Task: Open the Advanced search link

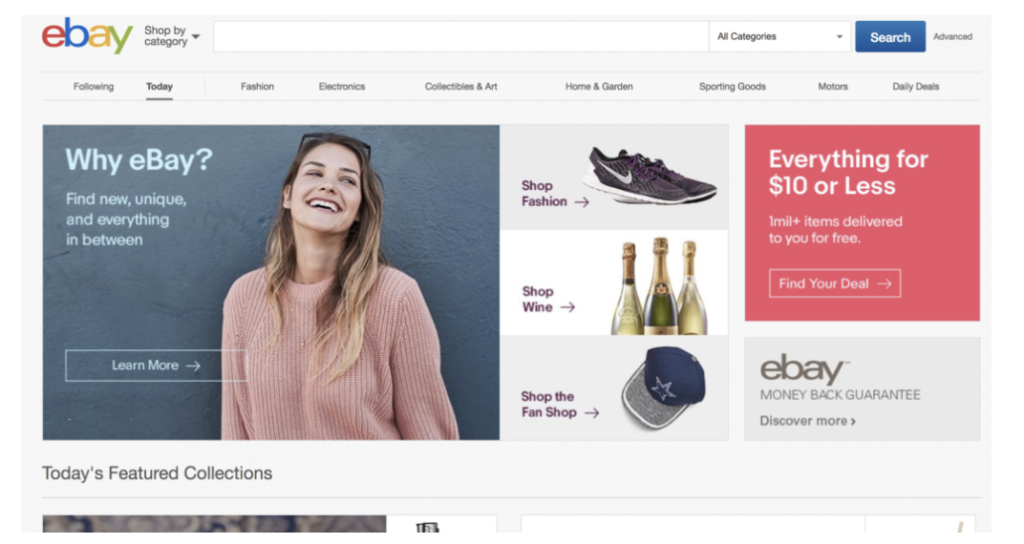Action: point(952,37)
